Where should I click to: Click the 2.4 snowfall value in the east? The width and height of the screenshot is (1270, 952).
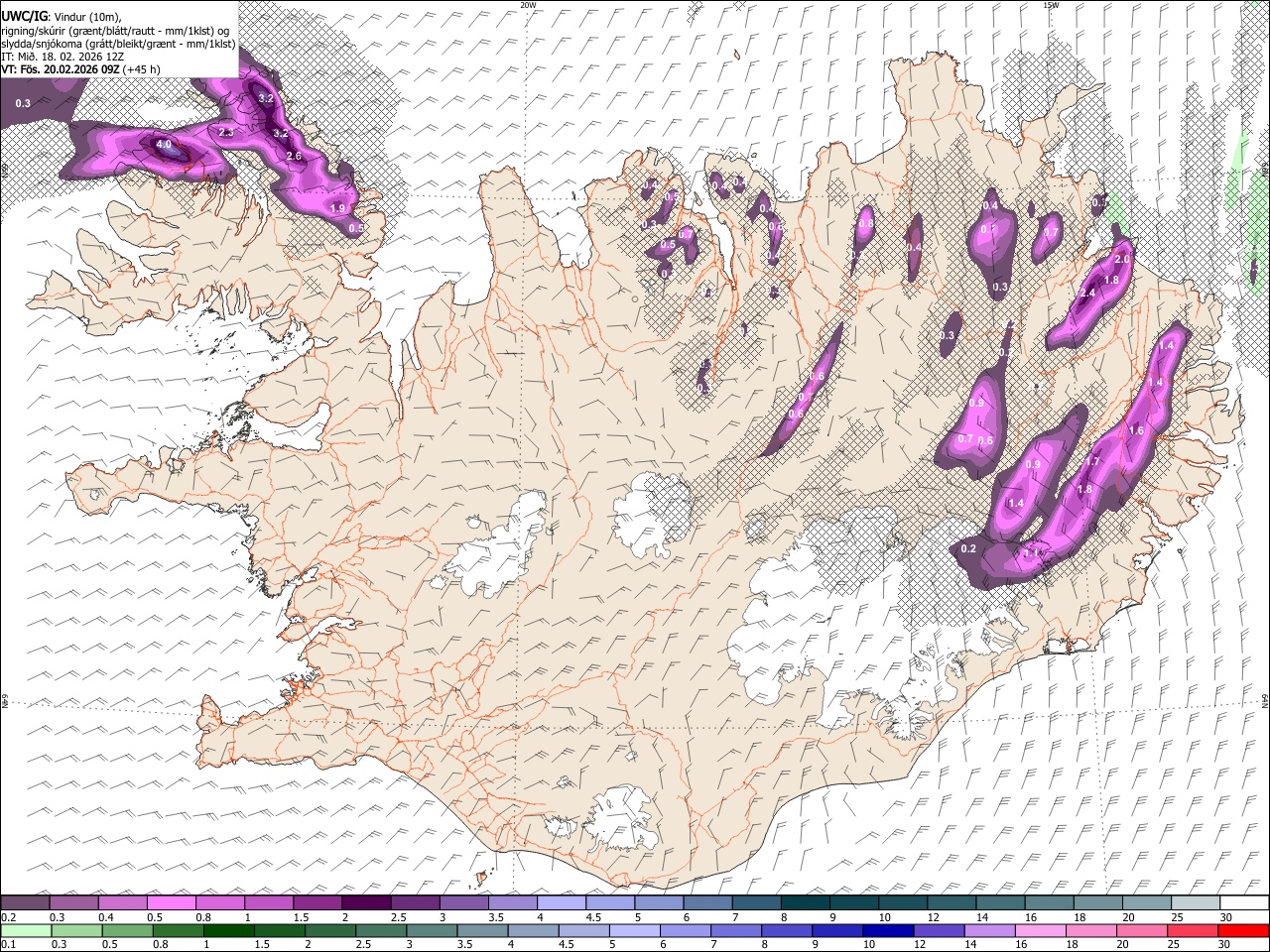(1087, 294)
